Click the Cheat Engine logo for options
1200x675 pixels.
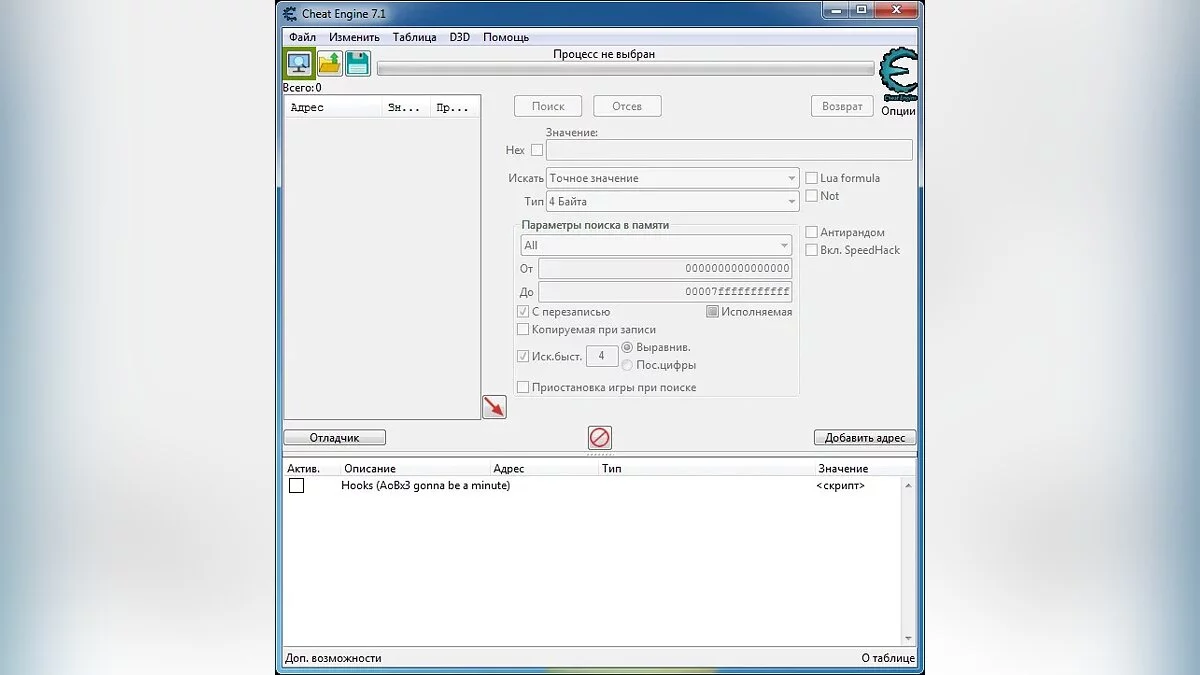coord(897,75)
